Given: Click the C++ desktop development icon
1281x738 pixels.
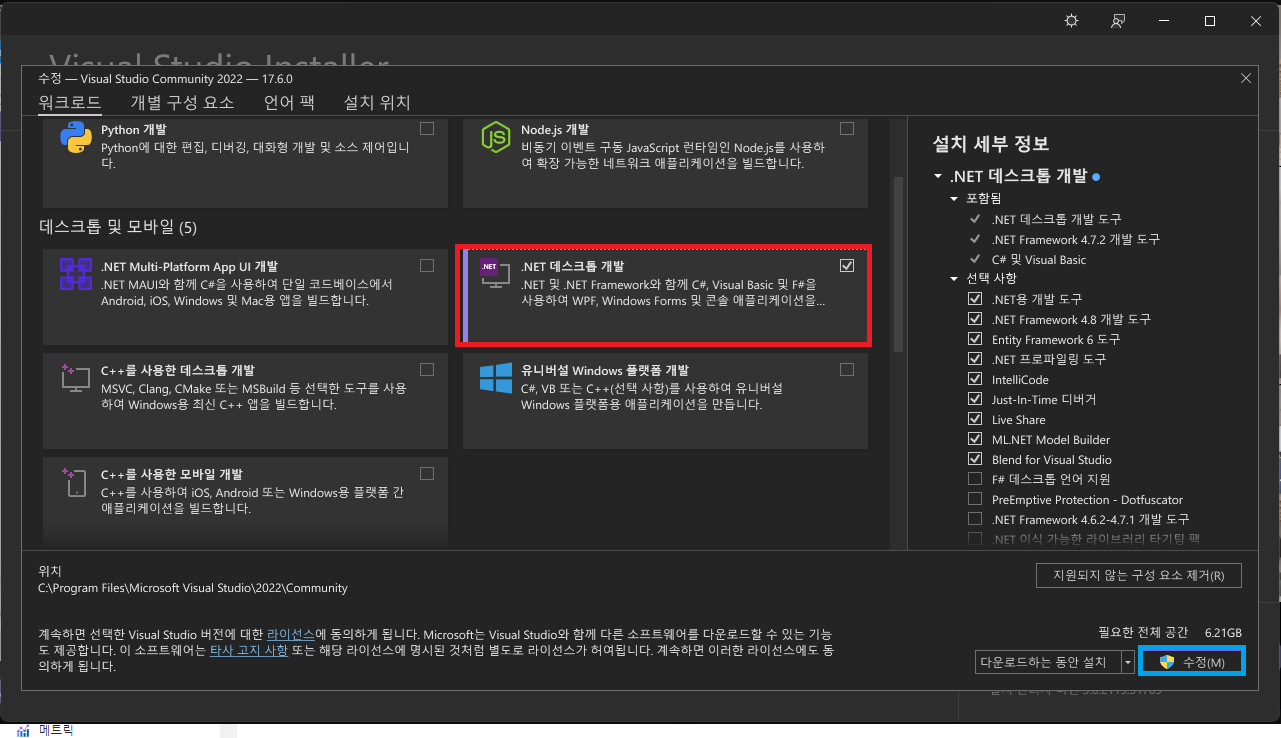Looking at the screenshot, I should 76,378.
